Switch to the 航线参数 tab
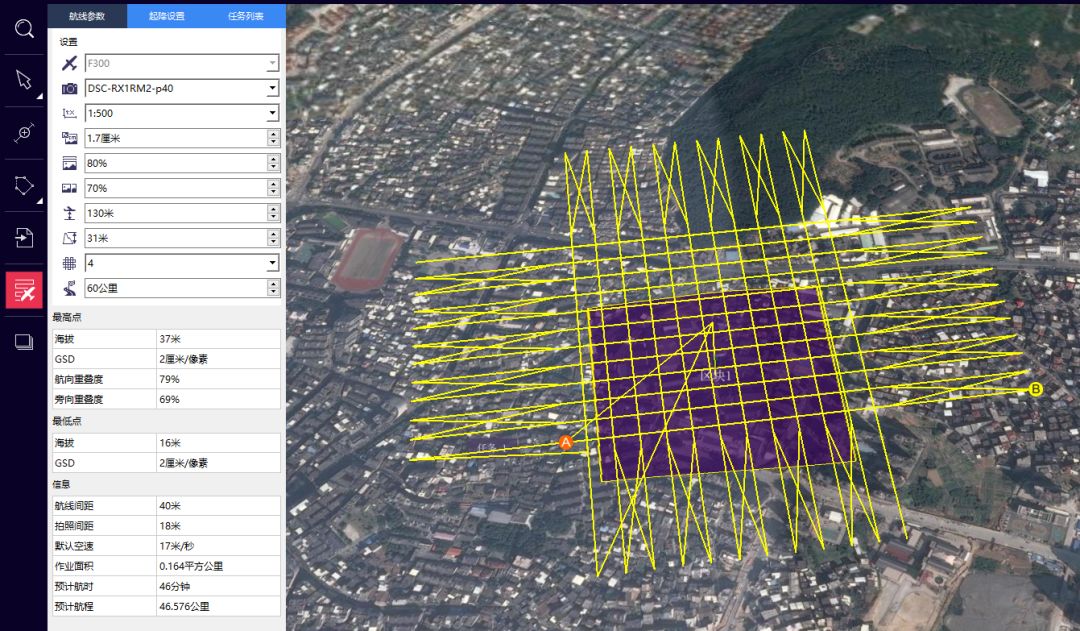This screenshot has width=1080, height=631. (88, 16)
